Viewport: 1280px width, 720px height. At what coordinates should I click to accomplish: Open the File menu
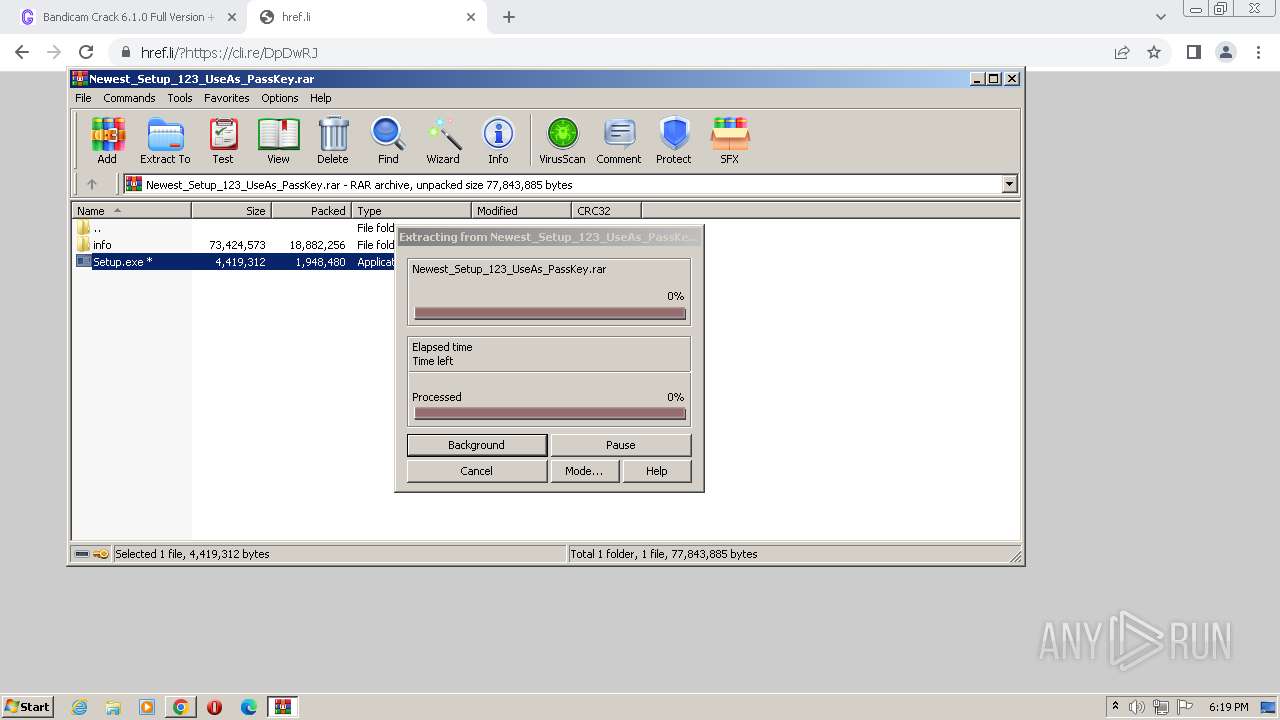[x=83, y=98]
